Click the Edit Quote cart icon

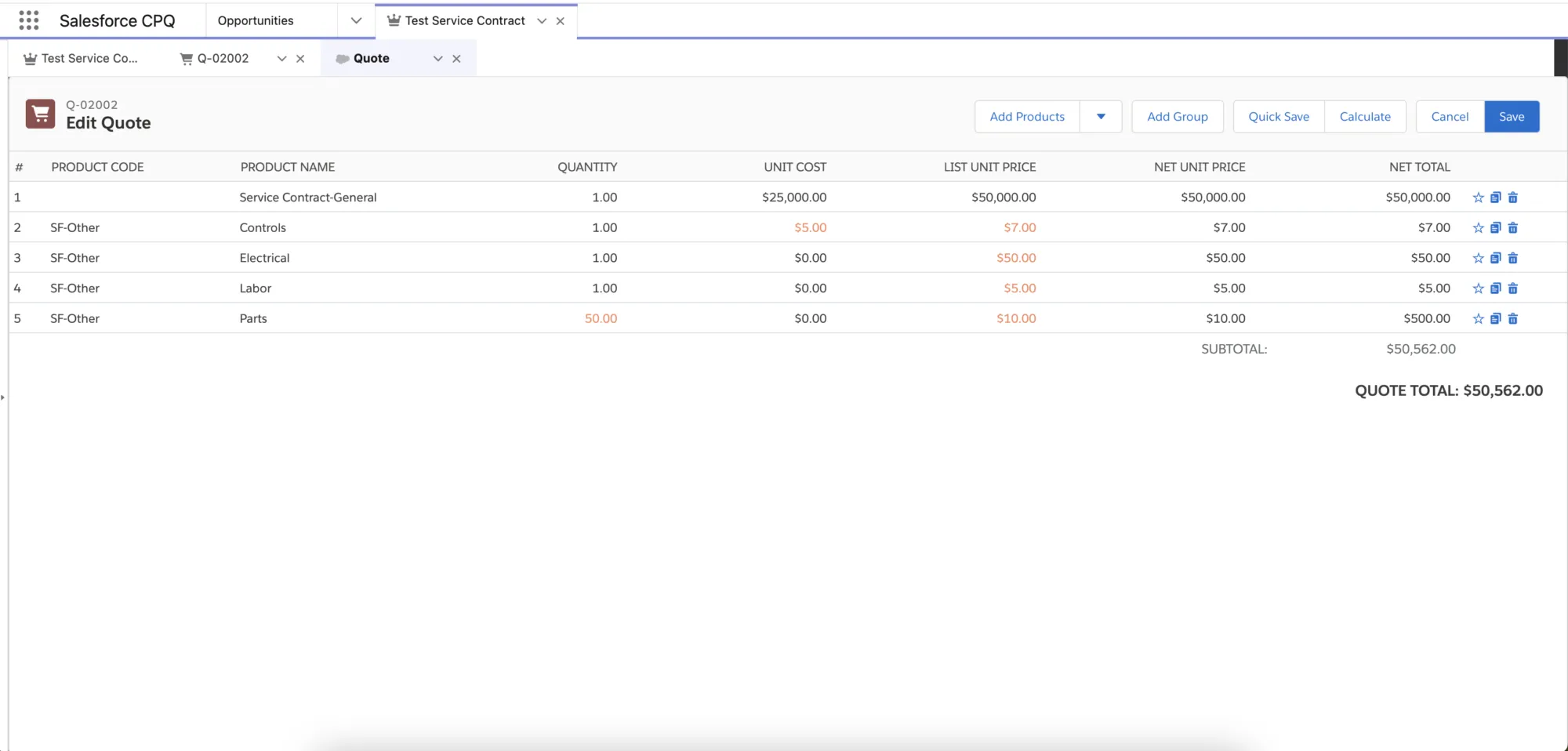coord(41,114)
